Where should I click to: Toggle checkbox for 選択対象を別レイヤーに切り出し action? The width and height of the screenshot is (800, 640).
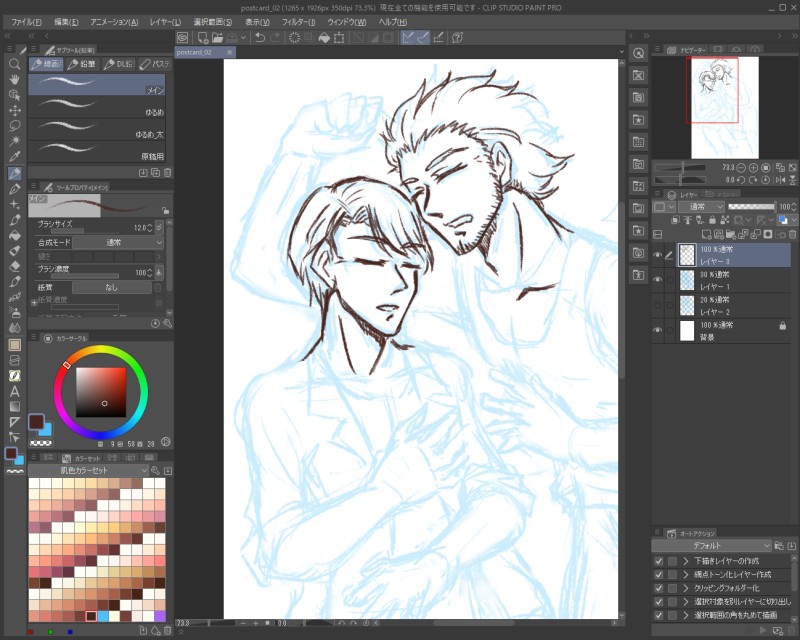659,602
